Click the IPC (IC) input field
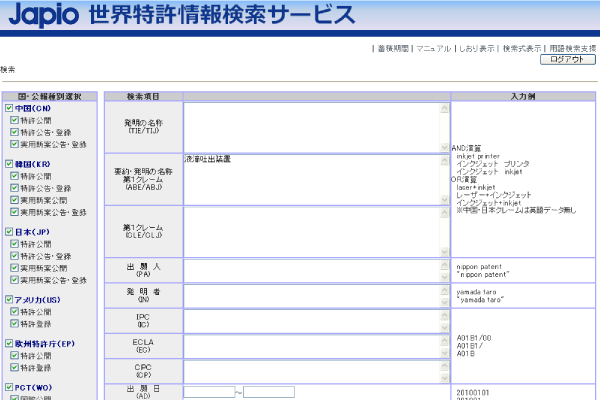 pyautogui.click(x=316, y=320)
